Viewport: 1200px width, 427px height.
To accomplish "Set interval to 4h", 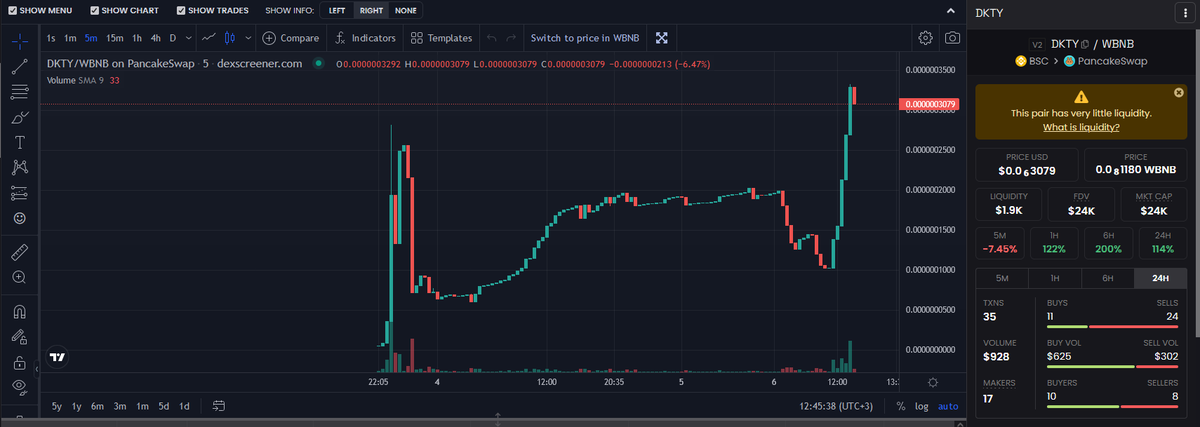I will (x=155, y=38).
